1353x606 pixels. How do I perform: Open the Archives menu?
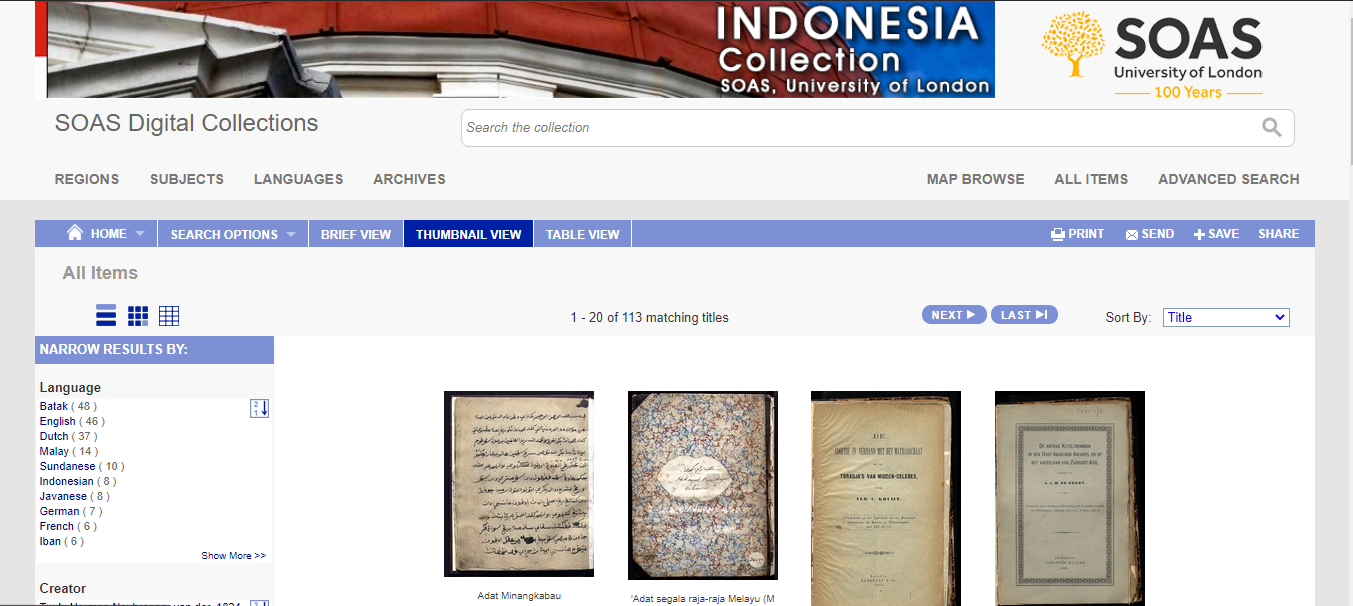point(409,179)
